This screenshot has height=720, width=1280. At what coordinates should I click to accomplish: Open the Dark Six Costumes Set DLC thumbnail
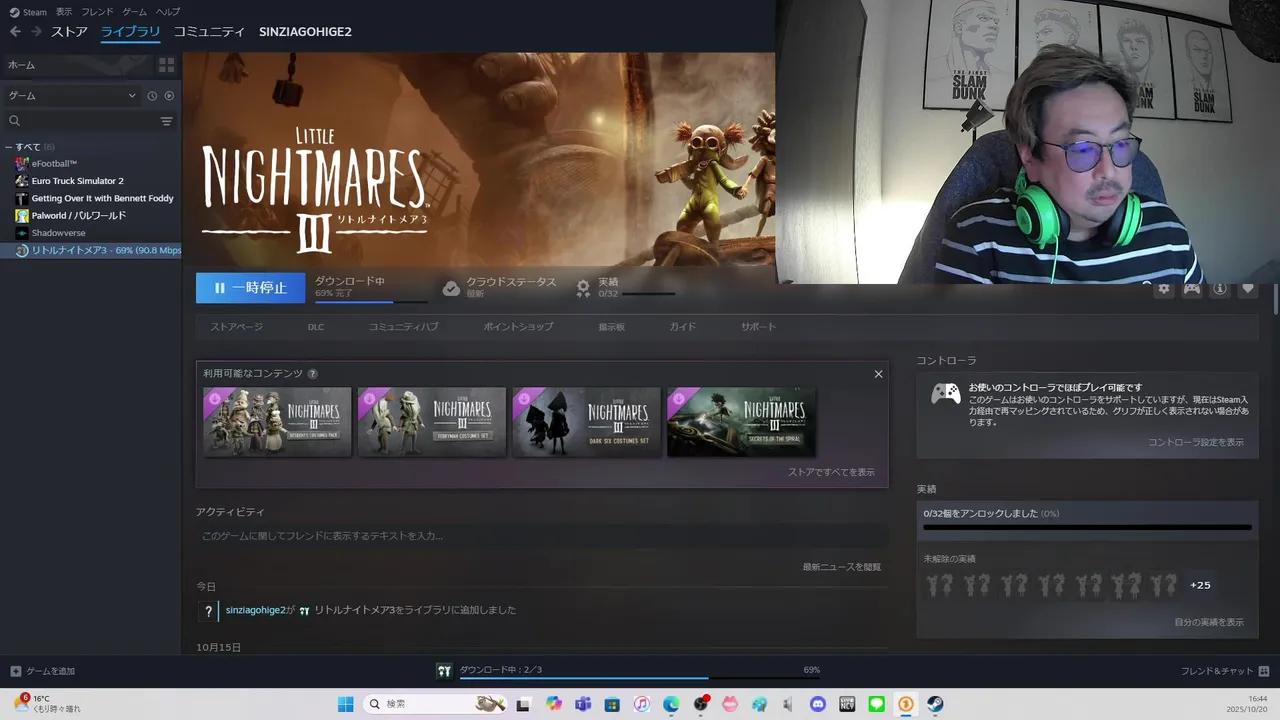(587, 422)
